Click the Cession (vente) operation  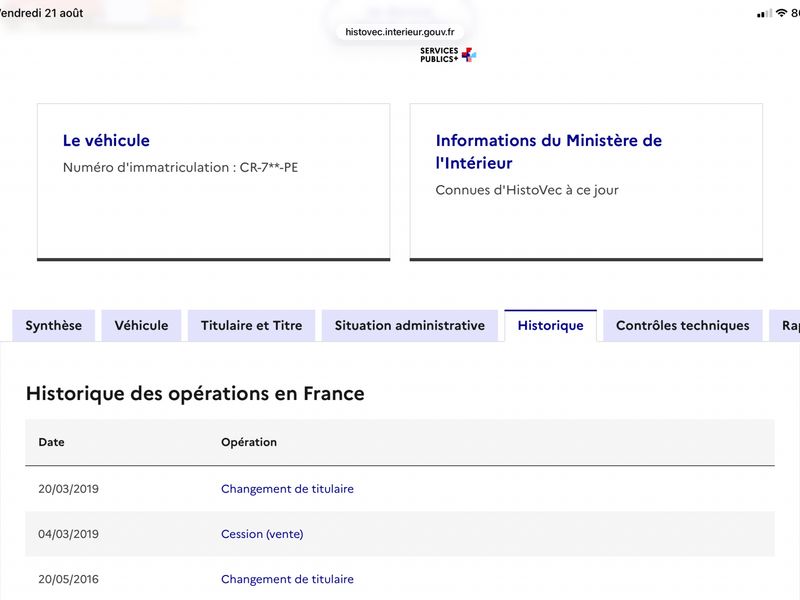tap(262, 534)
